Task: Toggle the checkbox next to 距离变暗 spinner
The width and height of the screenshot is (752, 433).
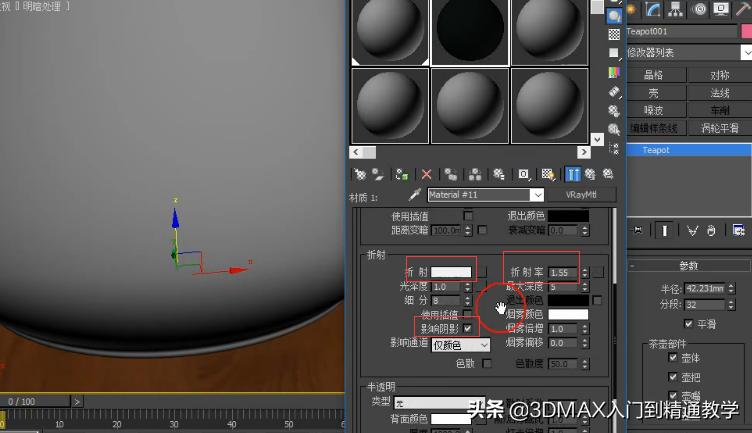Action: pos(482,230)
